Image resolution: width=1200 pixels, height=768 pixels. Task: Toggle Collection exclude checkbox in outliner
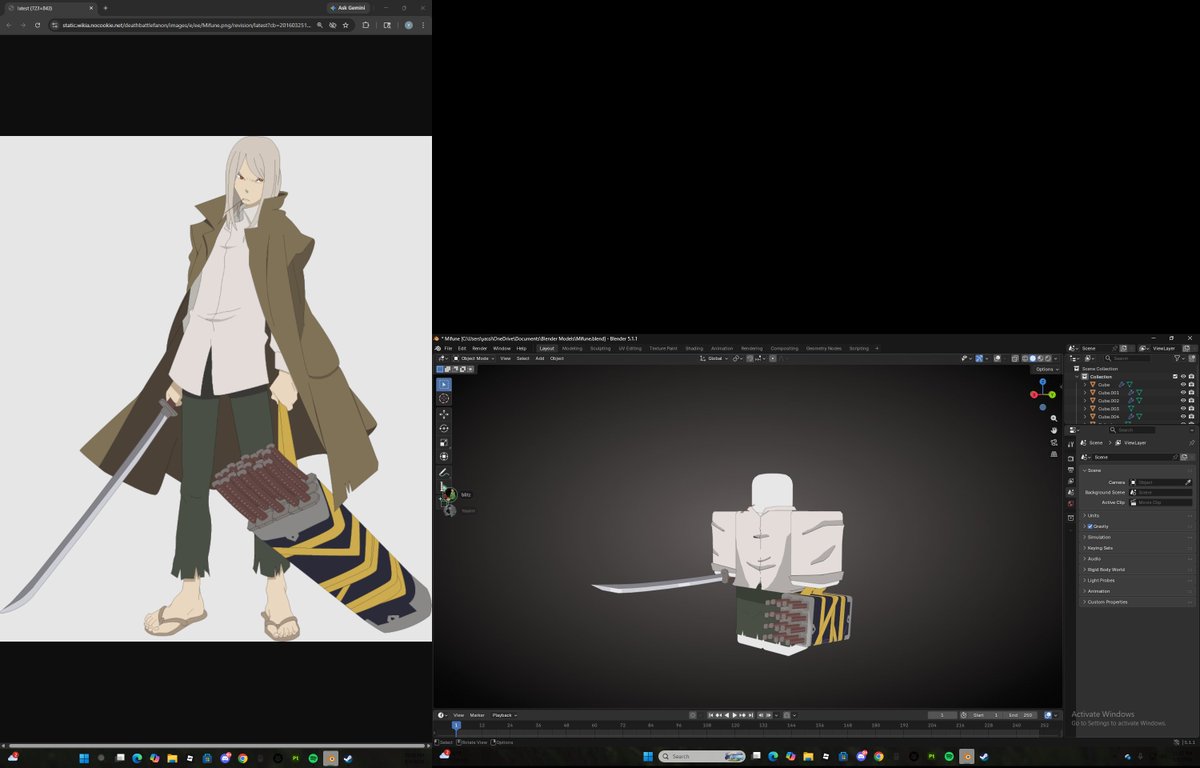click(1175, 377)
